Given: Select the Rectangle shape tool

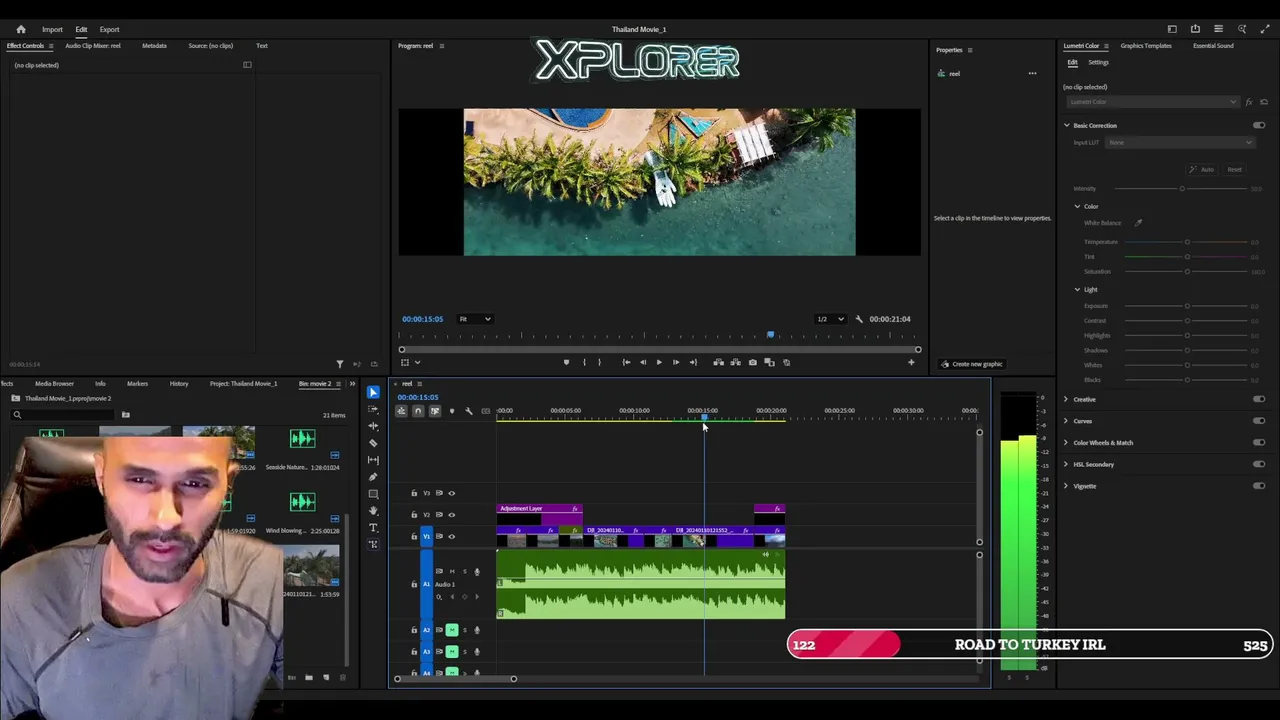Looking at the screenshot, I should (373, 494).
